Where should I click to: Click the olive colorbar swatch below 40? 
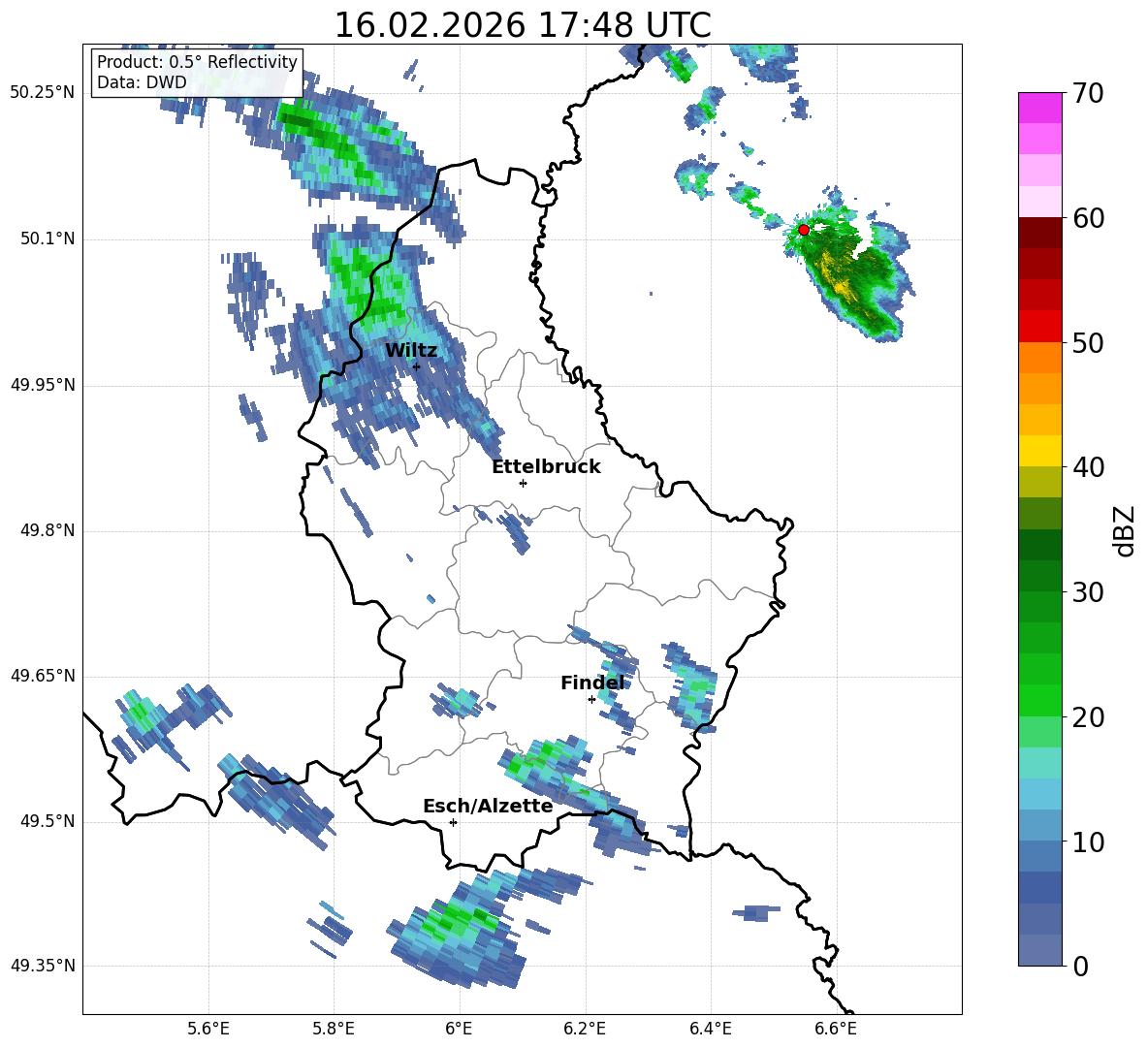(1039, 482)
